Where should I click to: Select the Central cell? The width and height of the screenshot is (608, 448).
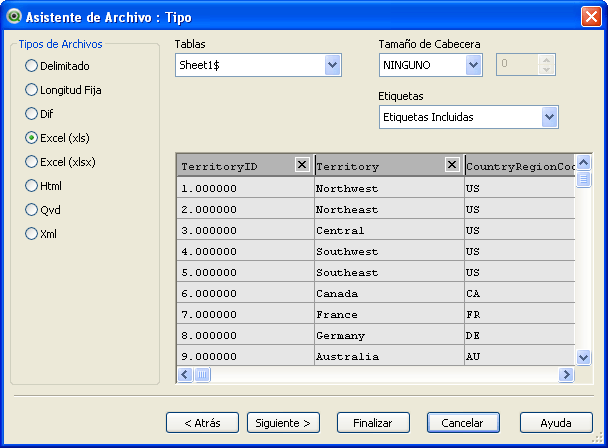coord(389,230)
